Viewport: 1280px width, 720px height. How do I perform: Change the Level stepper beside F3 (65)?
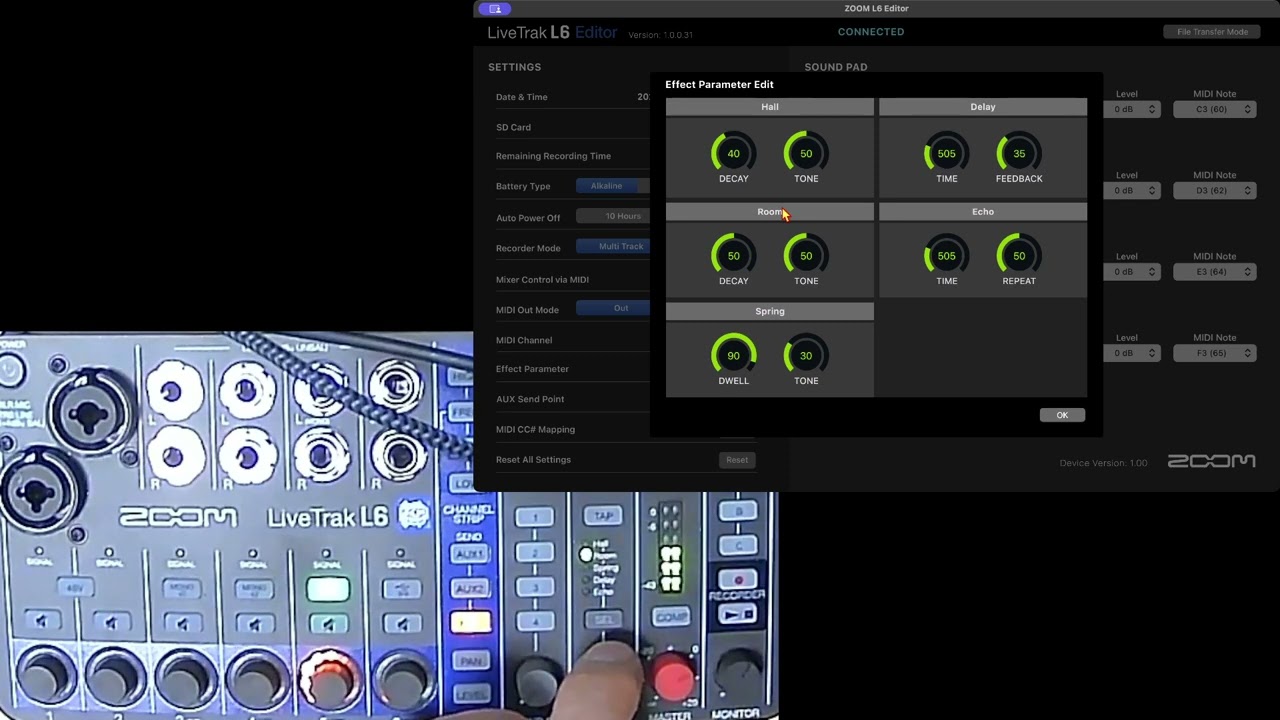(x=1133, y=353)
